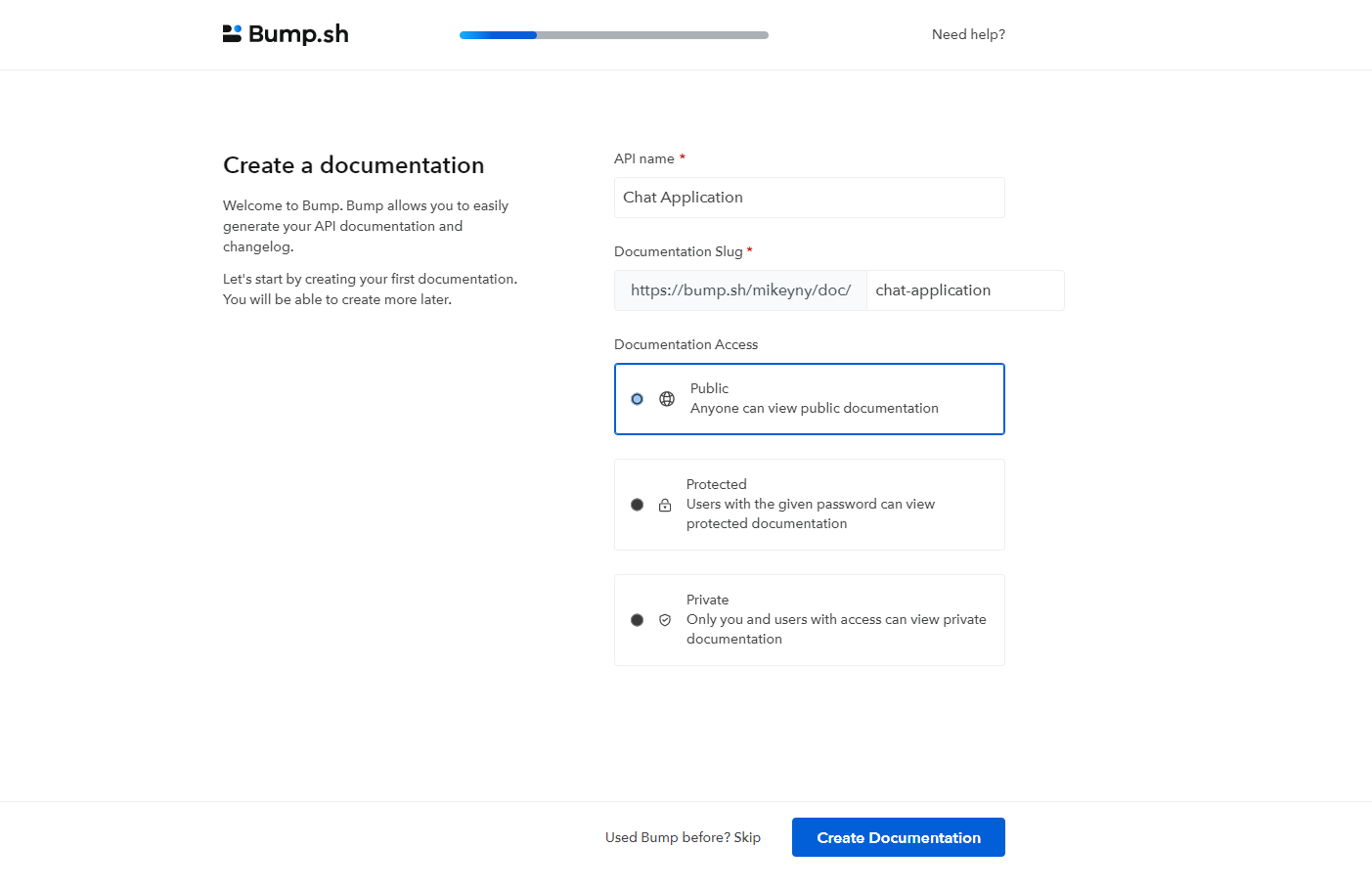Choose the Protected access radio button
The height and width of the screenshot is (891, 1372).
637,505
